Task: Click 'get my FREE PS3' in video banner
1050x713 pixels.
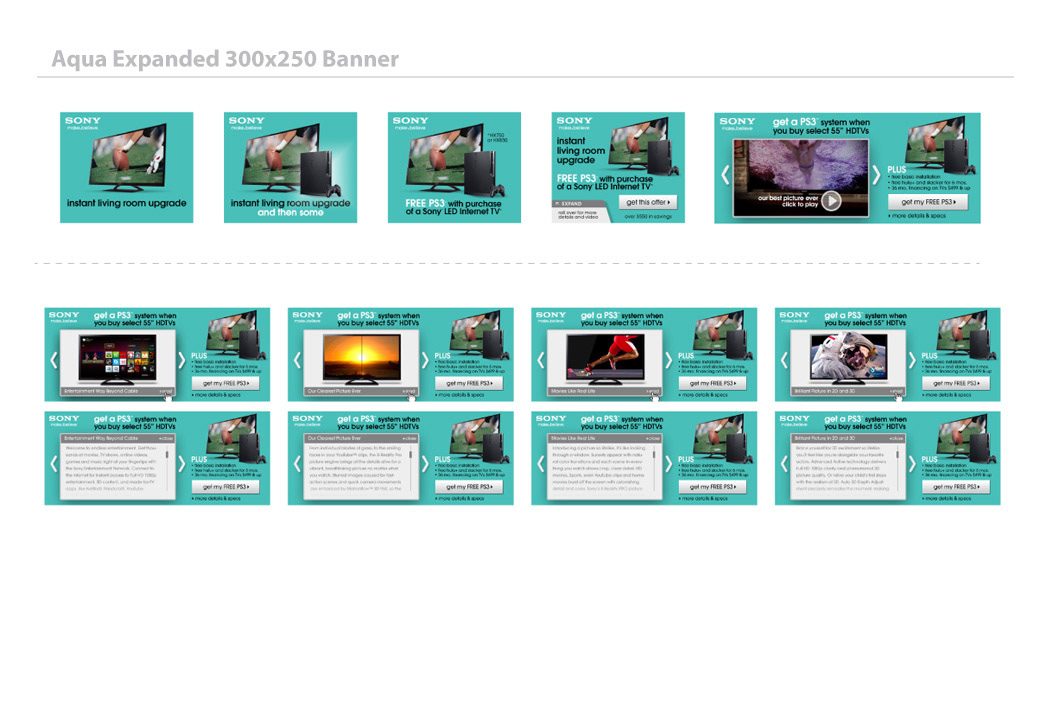Action: pyautogui.click(x=928, y=202)
